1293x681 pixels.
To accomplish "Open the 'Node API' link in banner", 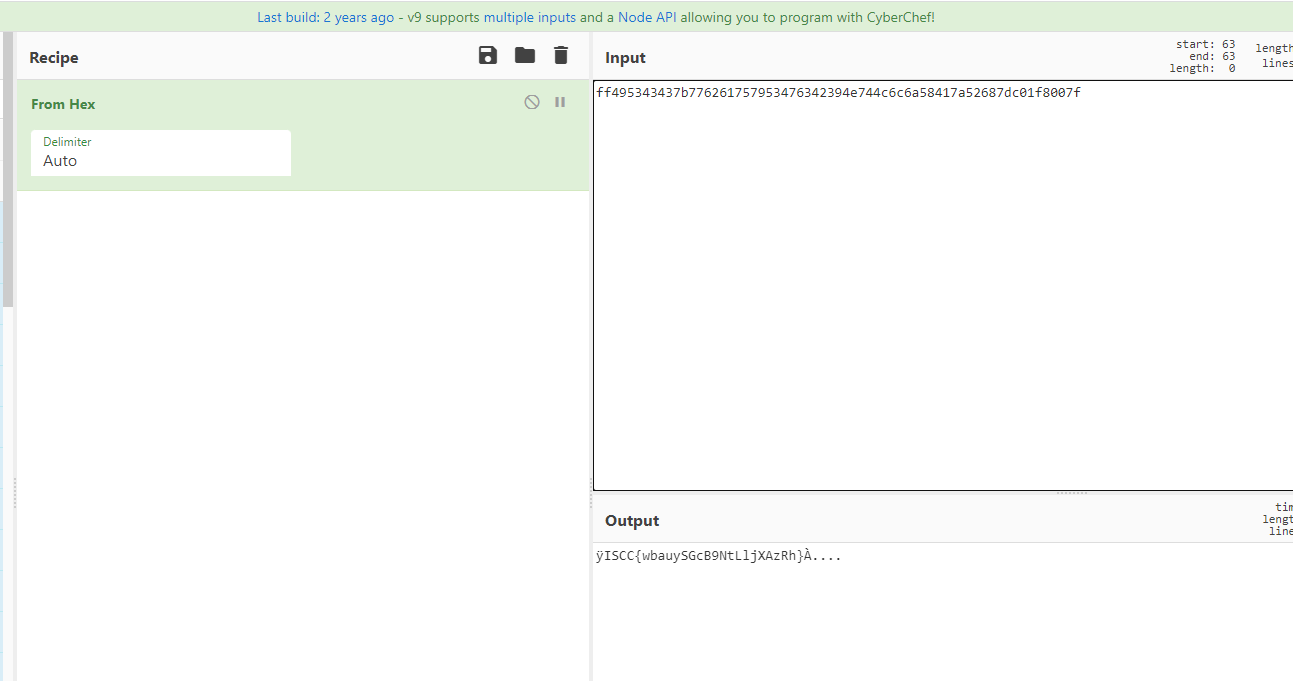I will click(x=647, y=17).
